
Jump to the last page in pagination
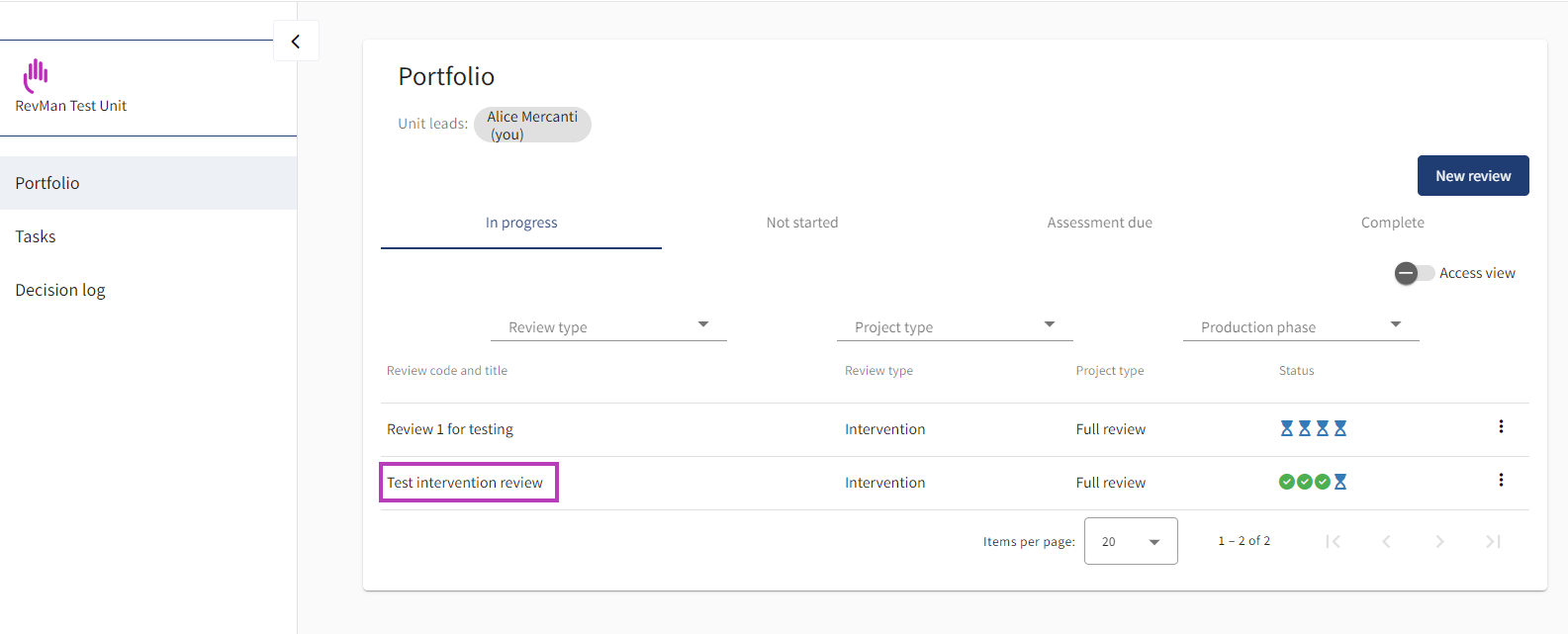pyautogui.click(x=1493, y=541)
